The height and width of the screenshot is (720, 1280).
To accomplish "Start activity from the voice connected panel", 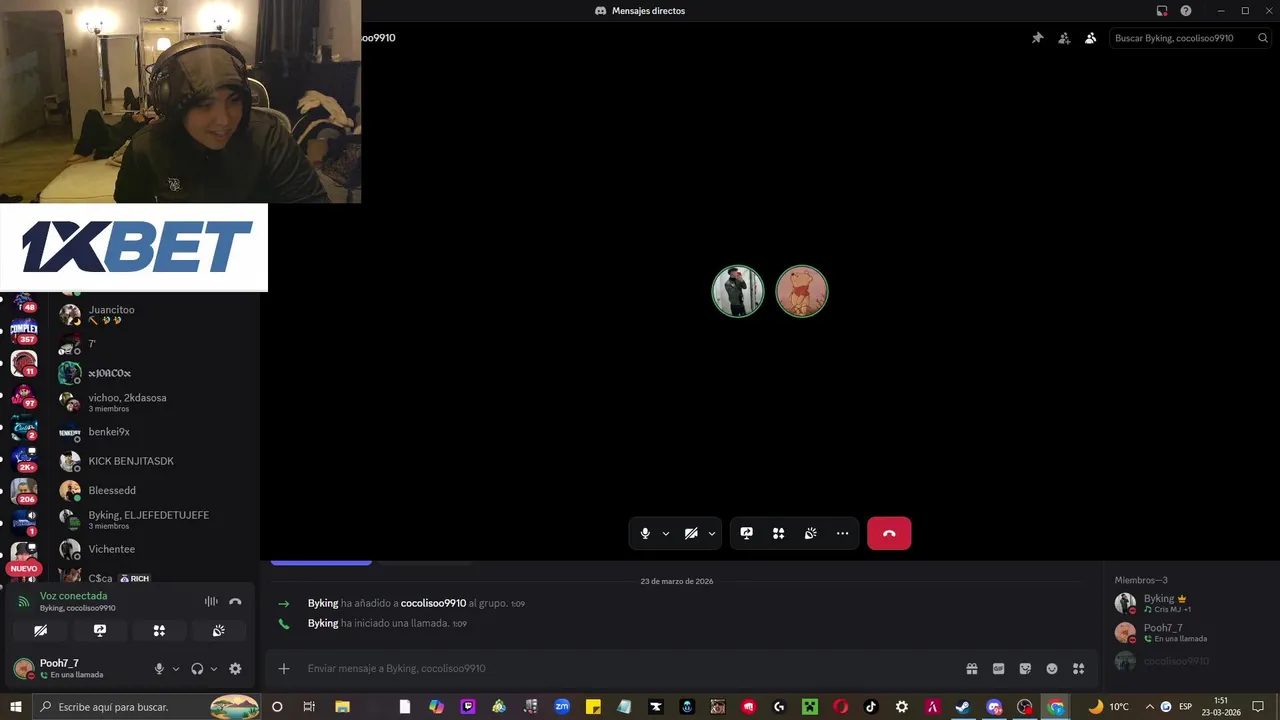I will [159, 631].
